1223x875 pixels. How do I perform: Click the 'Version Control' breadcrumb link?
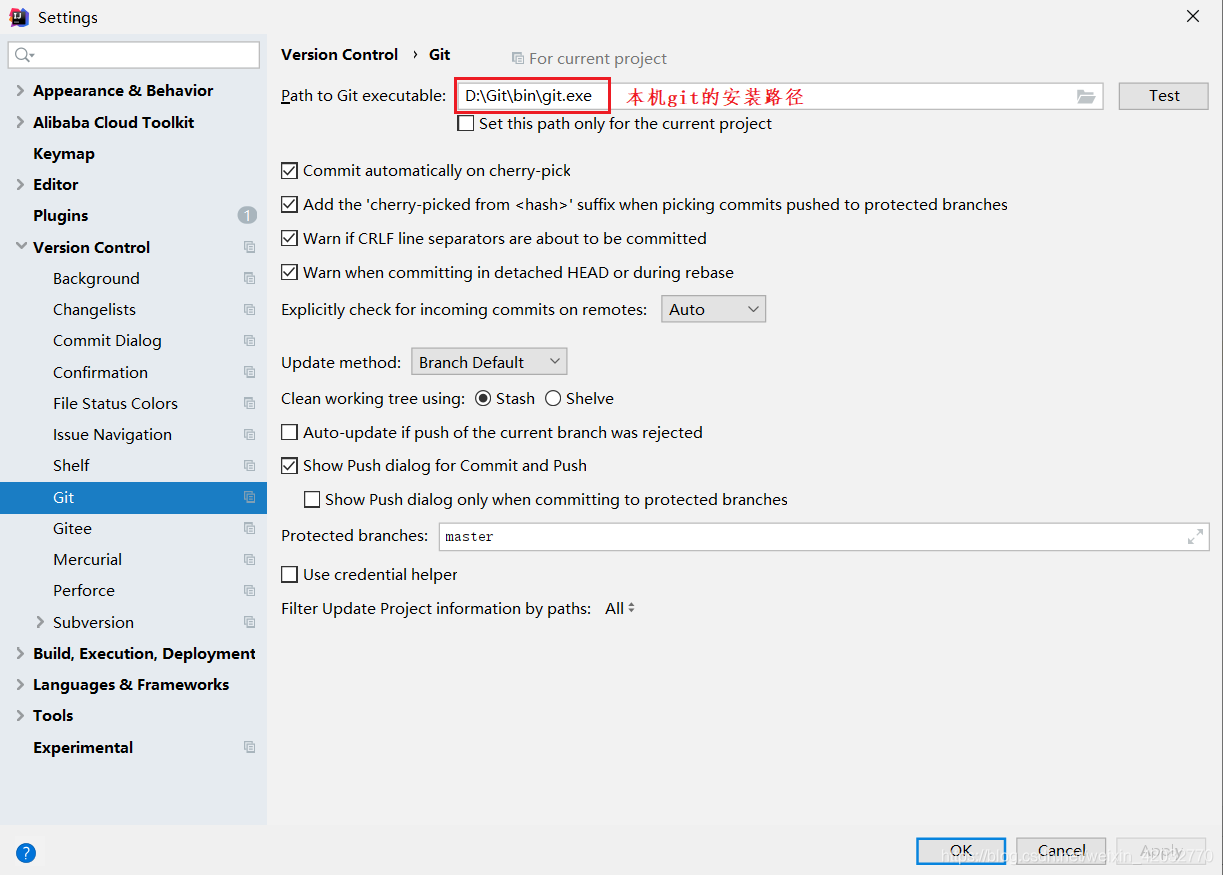[x=340, y=55]
